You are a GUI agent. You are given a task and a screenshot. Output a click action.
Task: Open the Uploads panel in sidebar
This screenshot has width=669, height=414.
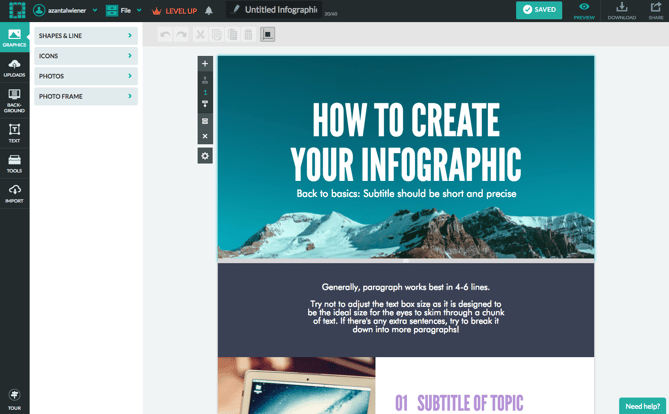(14, 67)
